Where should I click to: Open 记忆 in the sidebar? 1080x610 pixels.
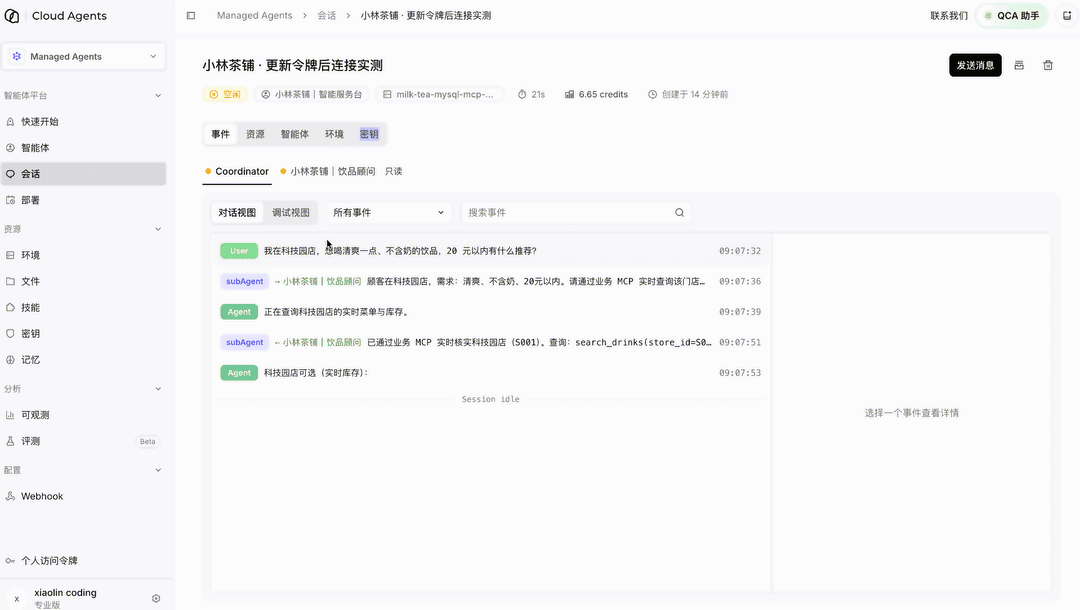83,359
